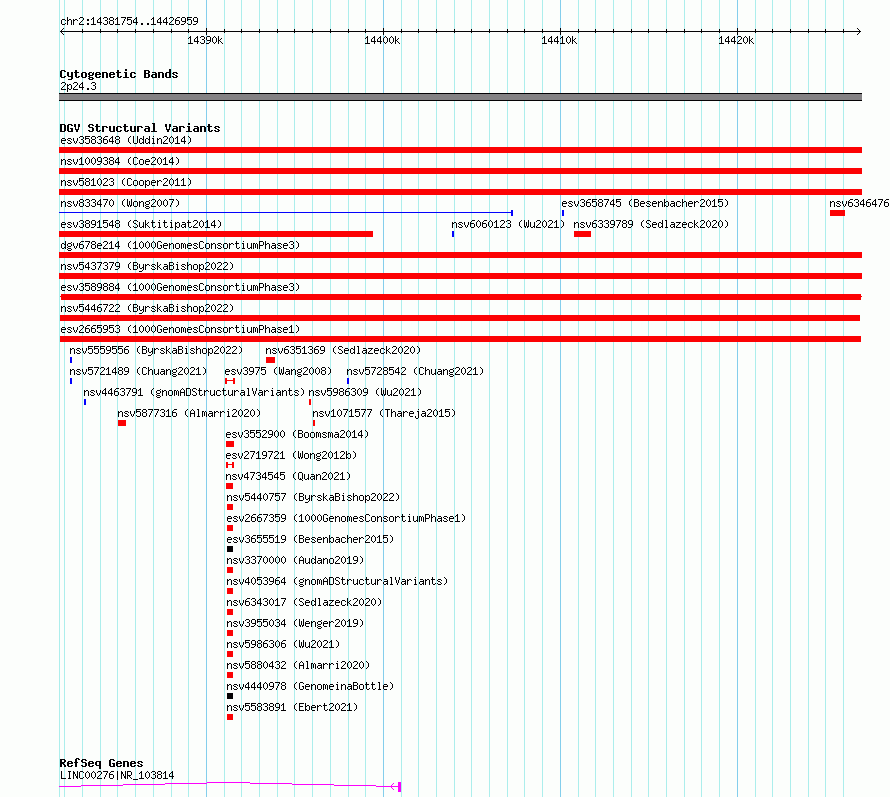Click the red glyph under nsv5583891

click(230, 717)
